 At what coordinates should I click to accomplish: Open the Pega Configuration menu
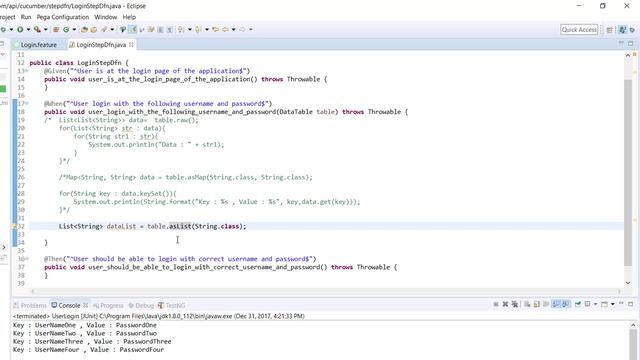pos(63,17)
